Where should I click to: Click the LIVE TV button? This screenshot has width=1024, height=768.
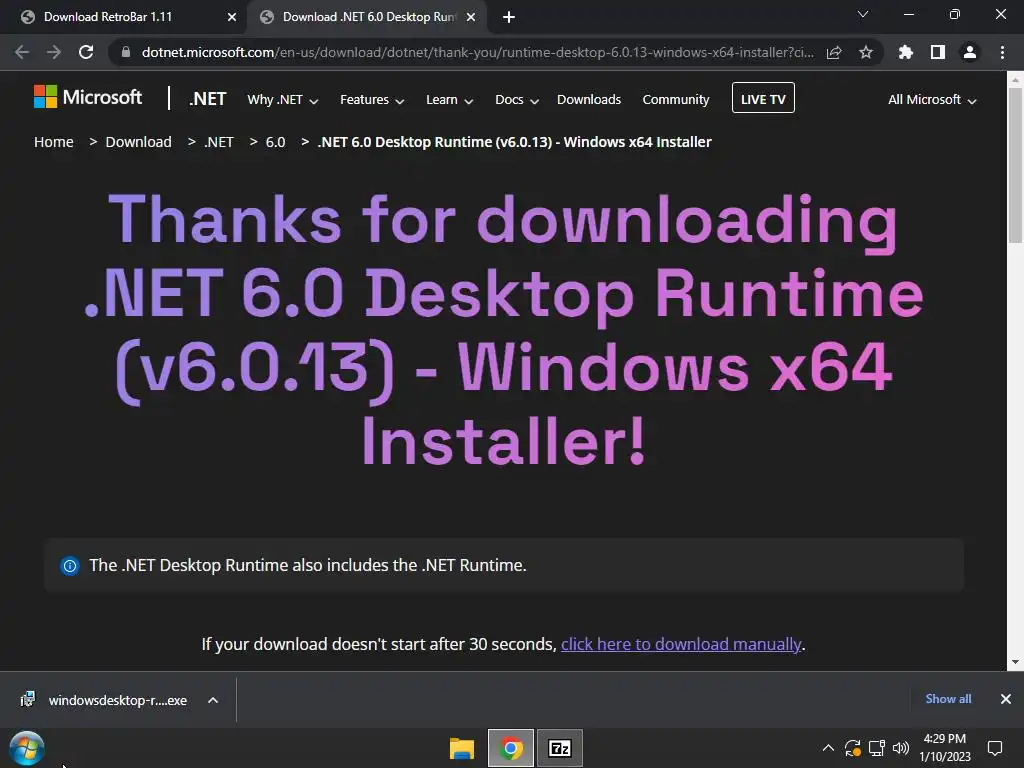[x=763, y=98]
